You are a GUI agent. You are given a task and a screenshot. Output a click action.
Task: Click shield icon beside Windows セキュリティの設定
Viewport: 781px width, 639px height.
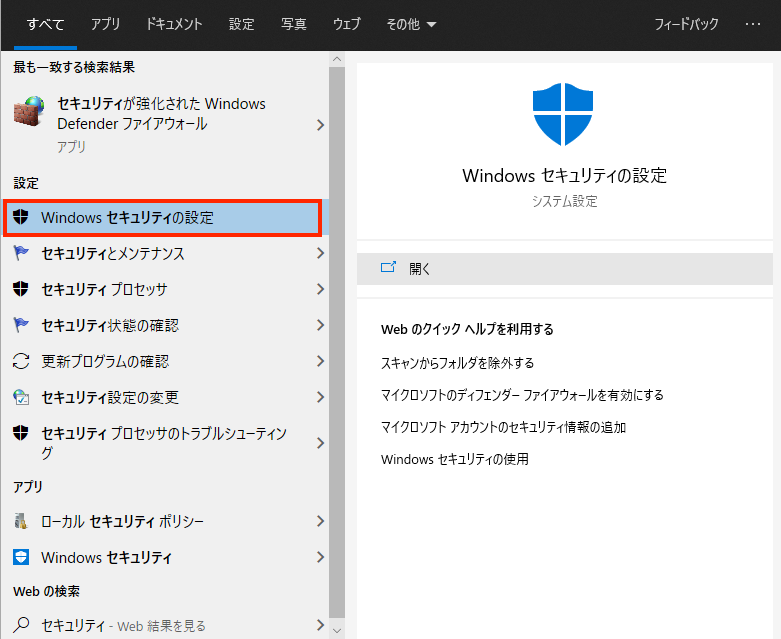20,217
